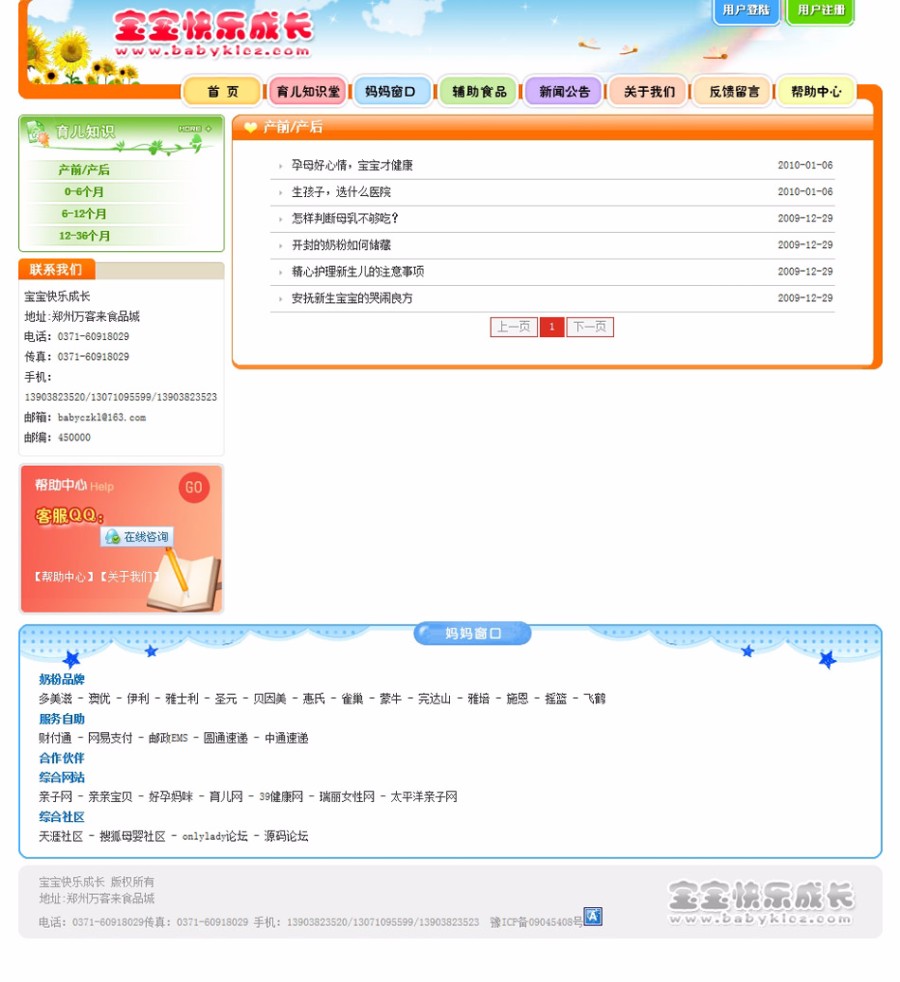Click the 妈妈窗口 blue section header badge
The image size is (900, 982).
(x=472, y=633)
